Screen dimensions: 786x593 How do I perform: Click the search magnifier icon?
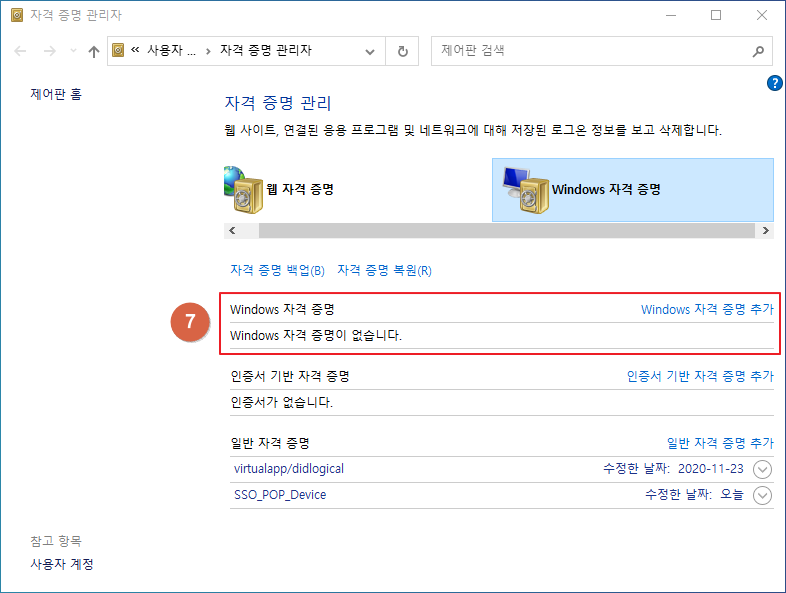tap(758, 51)
